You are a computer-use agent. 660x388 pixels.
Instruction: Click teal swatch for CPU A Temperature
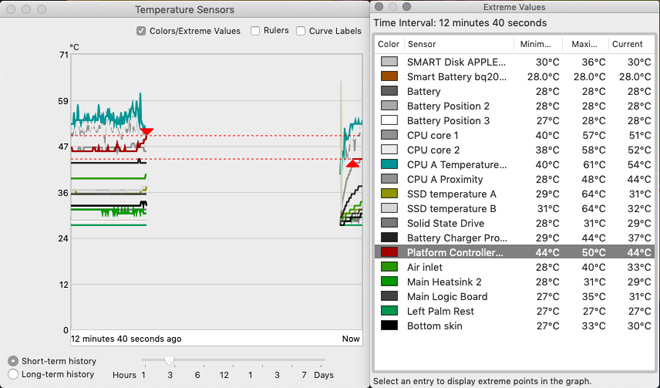click(x=389, y=164)
